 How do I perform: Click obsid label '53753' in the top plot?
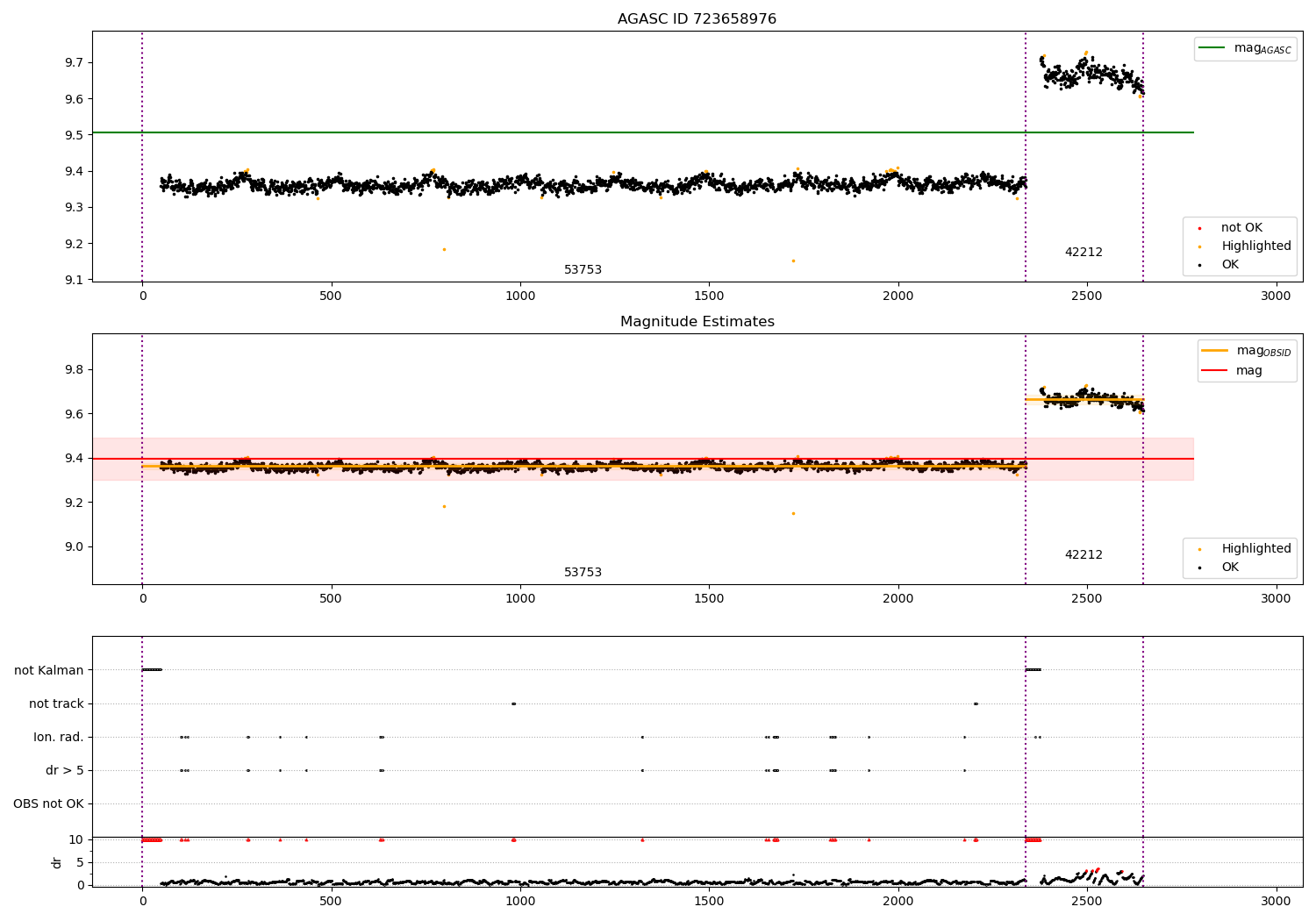pyautogui.click(x=583, y=270)
